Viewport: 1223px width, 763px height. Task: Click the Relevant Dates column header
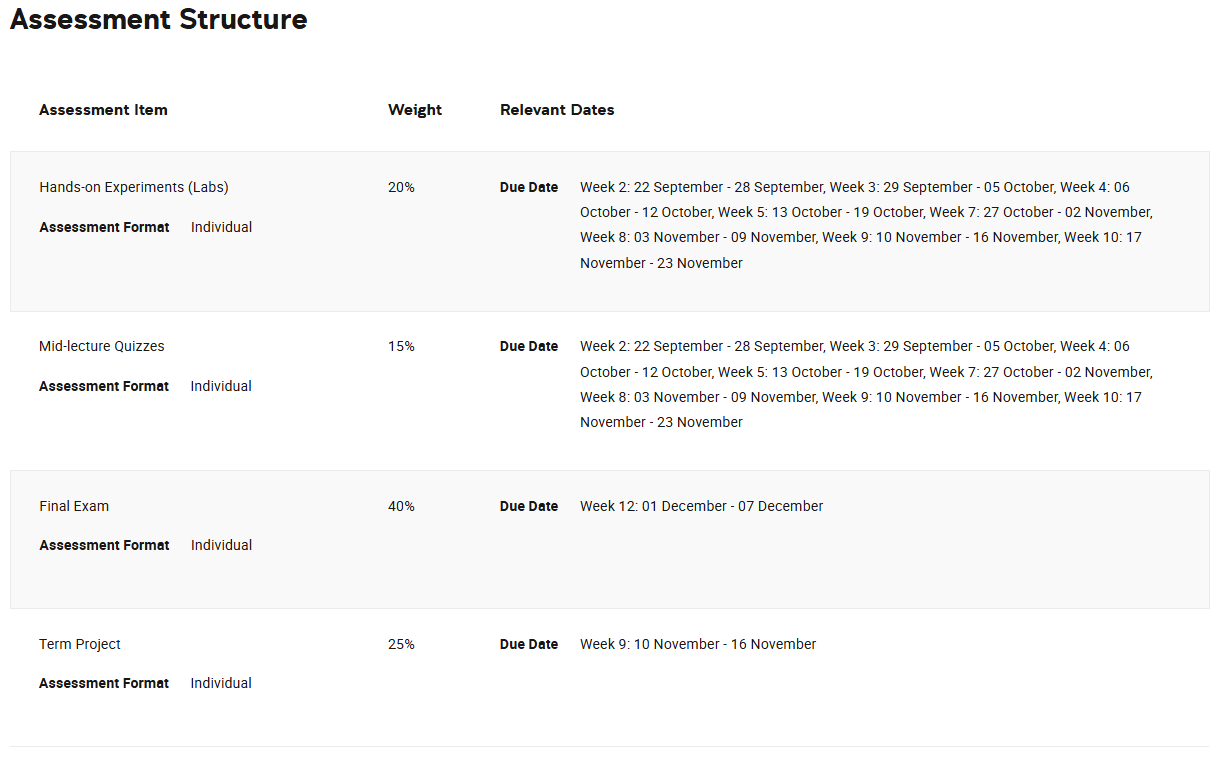pyautogui.click(x=557, y=110)
